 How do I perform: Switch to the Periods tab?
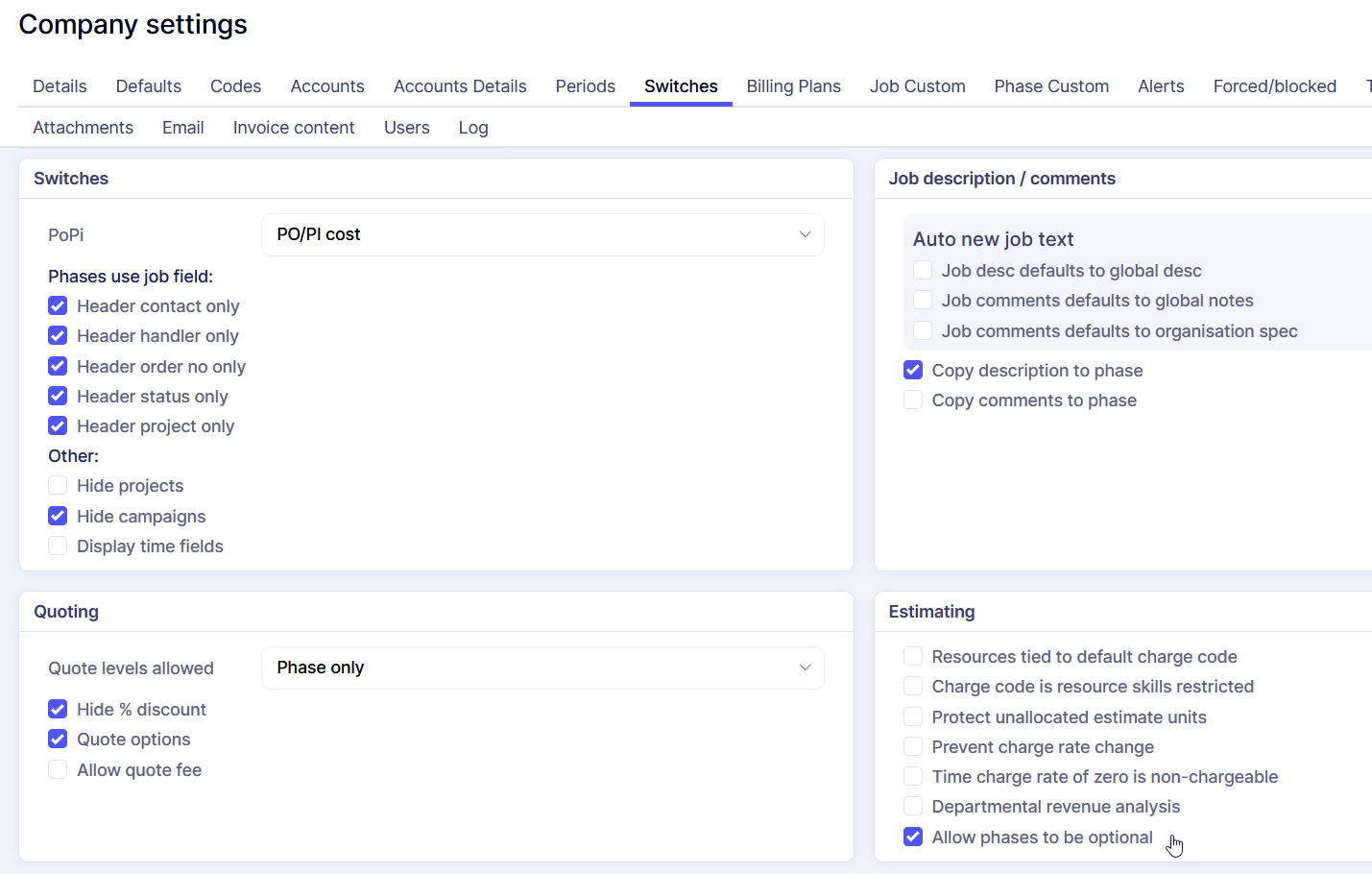coord(585,86)
